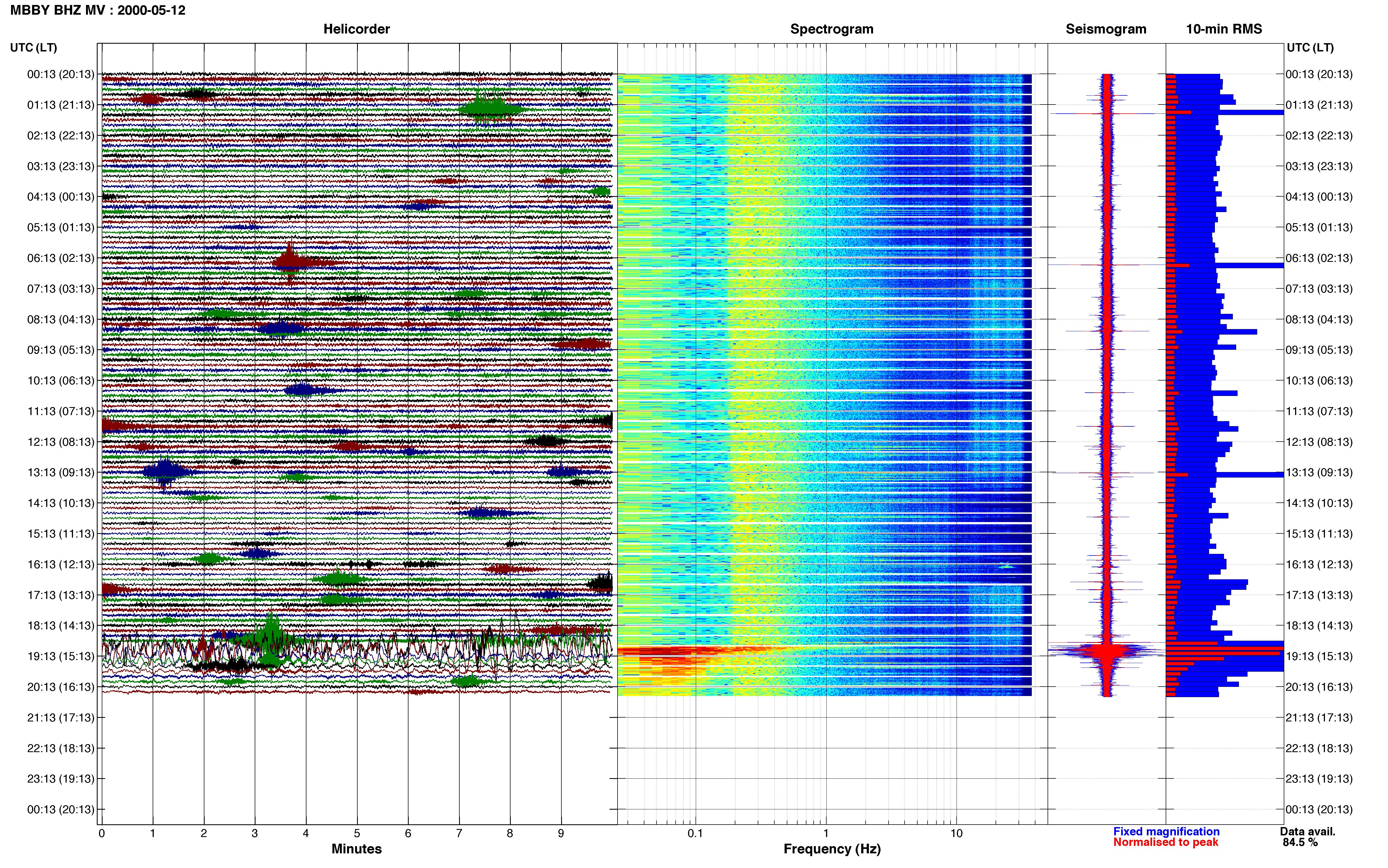This screenshot has width=1388, height=868.
Task: Click the left 'UTC (LT)' axis label
Action: 33,48
